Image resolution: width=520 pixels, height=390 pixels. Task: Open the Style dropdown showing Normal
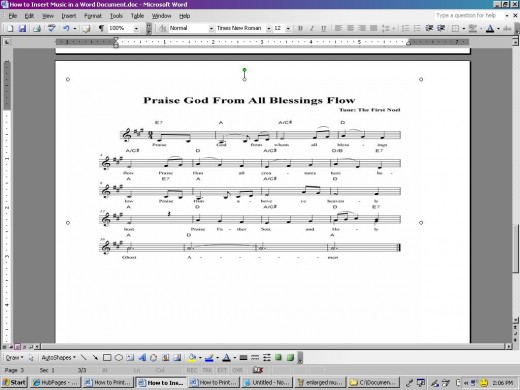click(211, 28)
